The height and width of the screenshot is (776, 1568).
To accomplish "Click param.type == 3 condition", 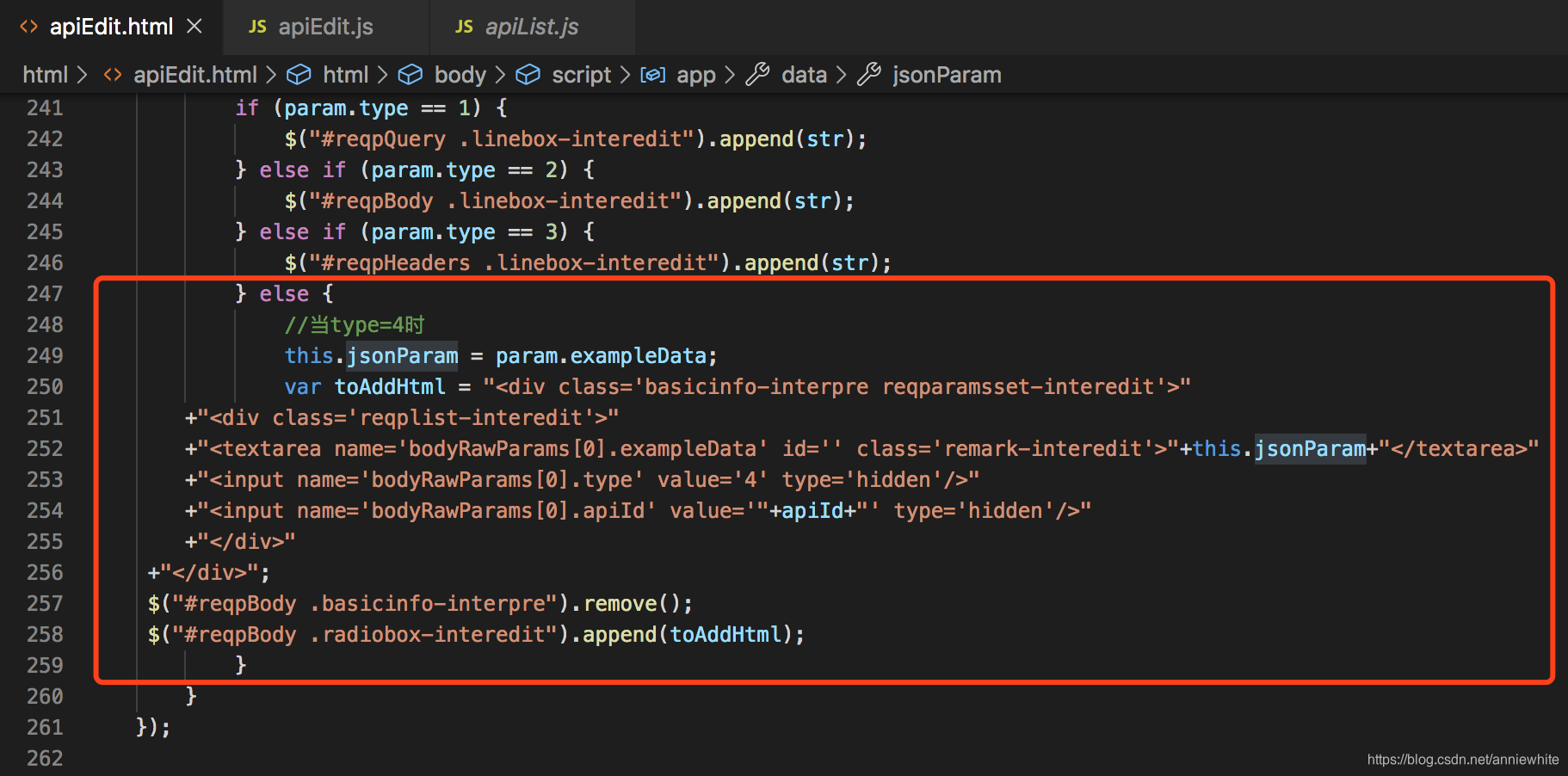I will (464, 231).
